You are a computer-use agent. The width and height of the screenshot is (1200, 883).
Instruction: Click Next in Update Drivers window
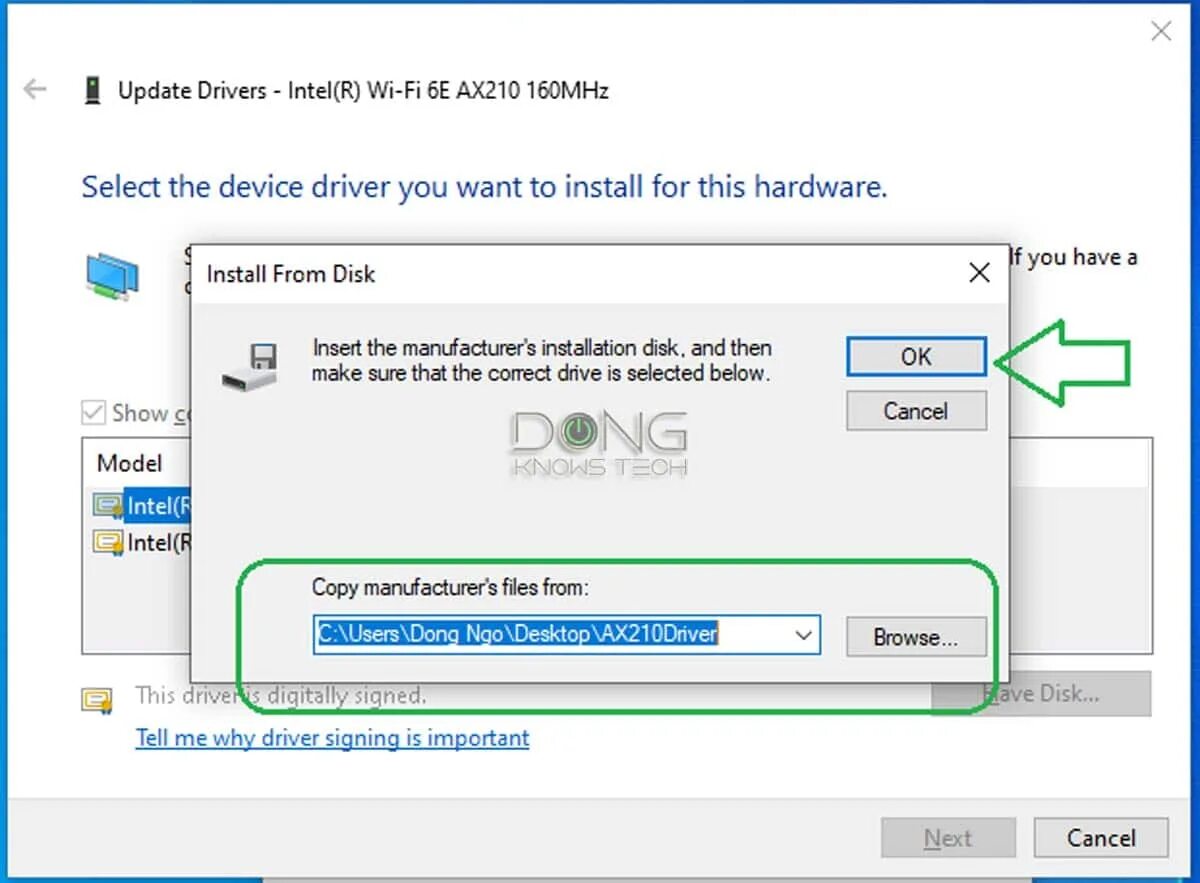948,838
